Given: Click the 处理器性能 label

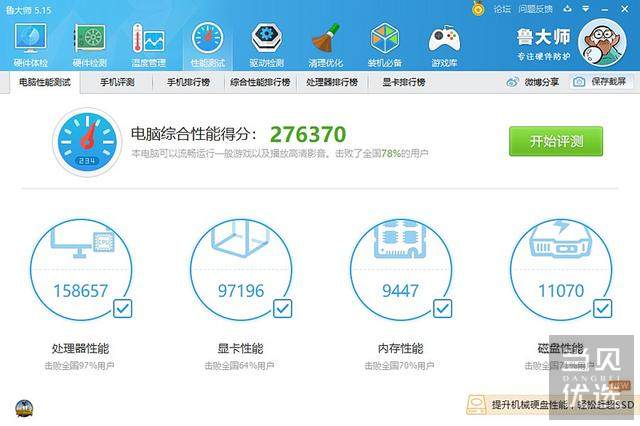Looking at the screenshot, I should click(x=80, y=348).
